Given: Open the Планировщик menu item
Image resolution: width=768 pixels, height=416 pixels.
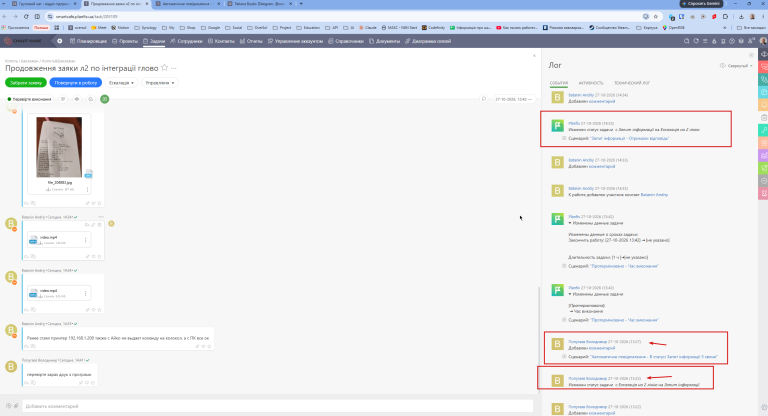Looking at the screenshot, I should coord(88,41).
